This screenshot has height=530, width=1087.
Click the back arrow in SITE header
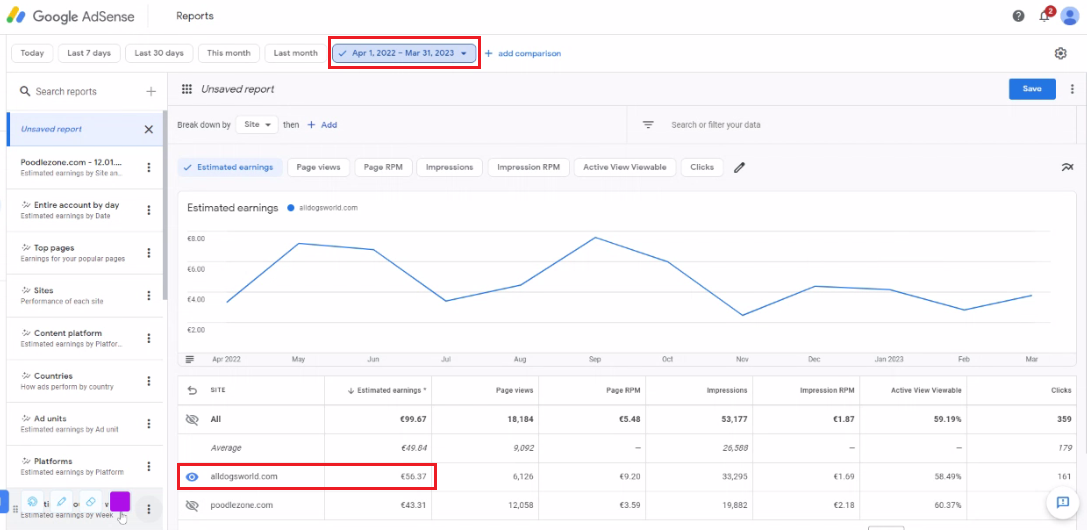click(x=193, y=391)
